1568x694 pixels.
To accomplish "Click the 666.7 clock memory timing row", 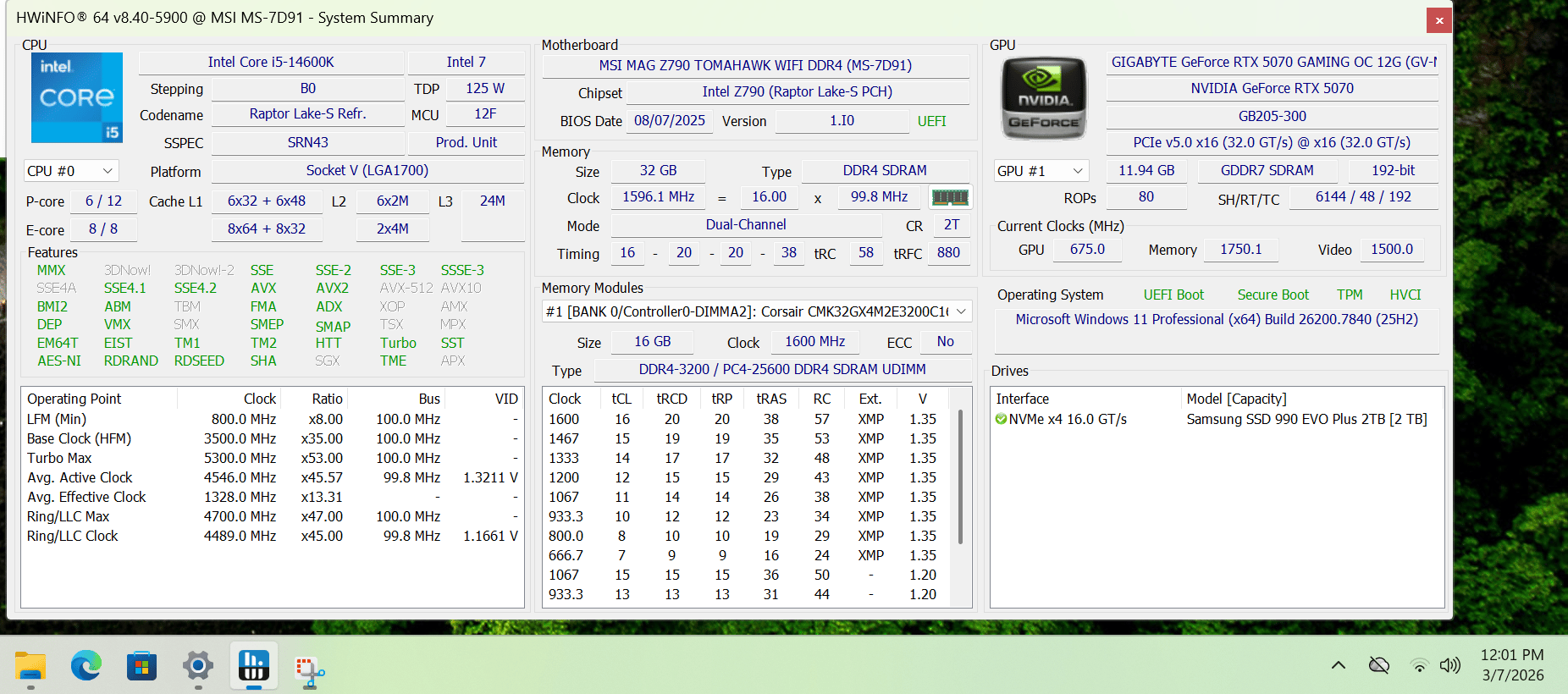I will point(747,556).
